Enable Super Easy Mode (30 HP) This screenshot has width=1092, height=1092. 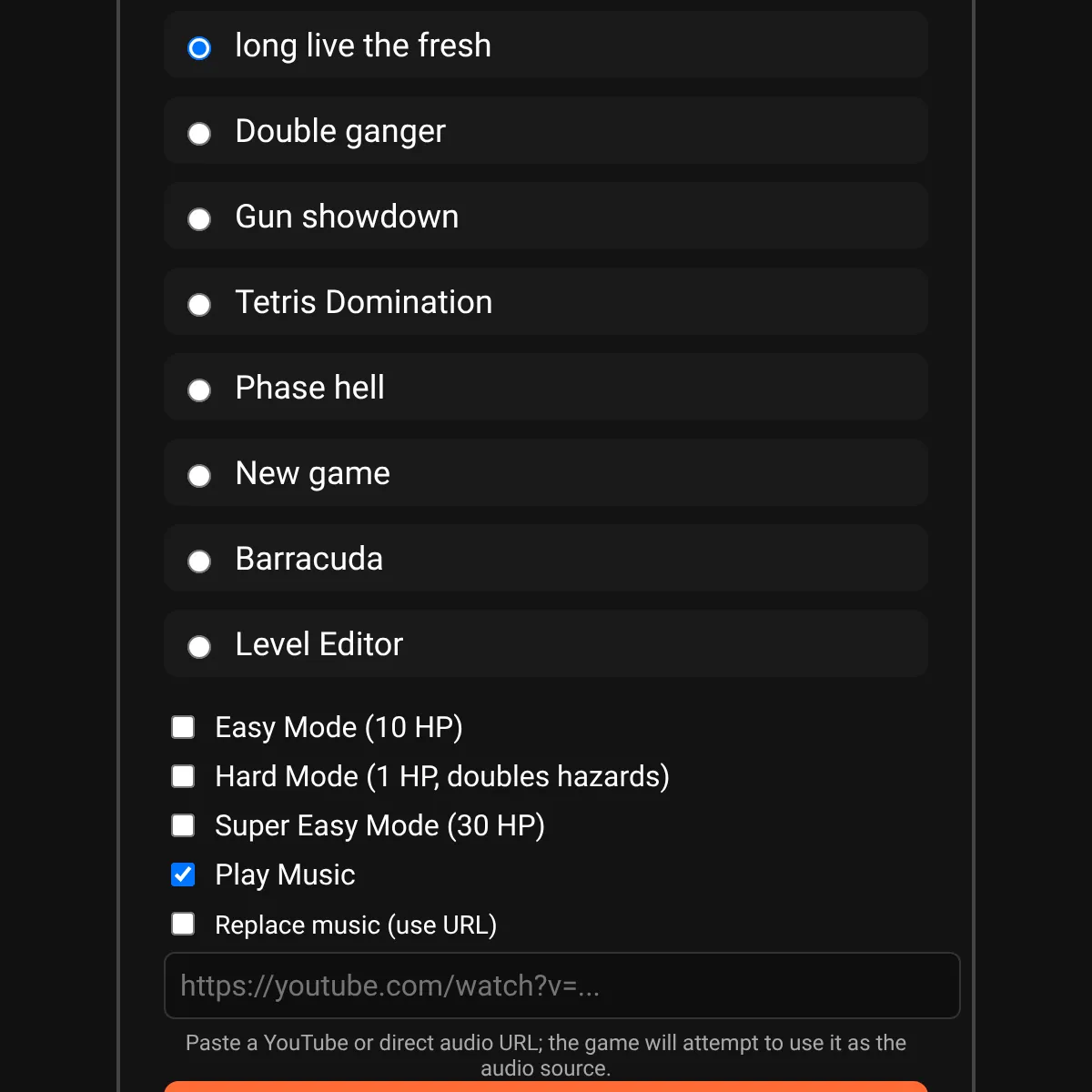coord(184,825)
